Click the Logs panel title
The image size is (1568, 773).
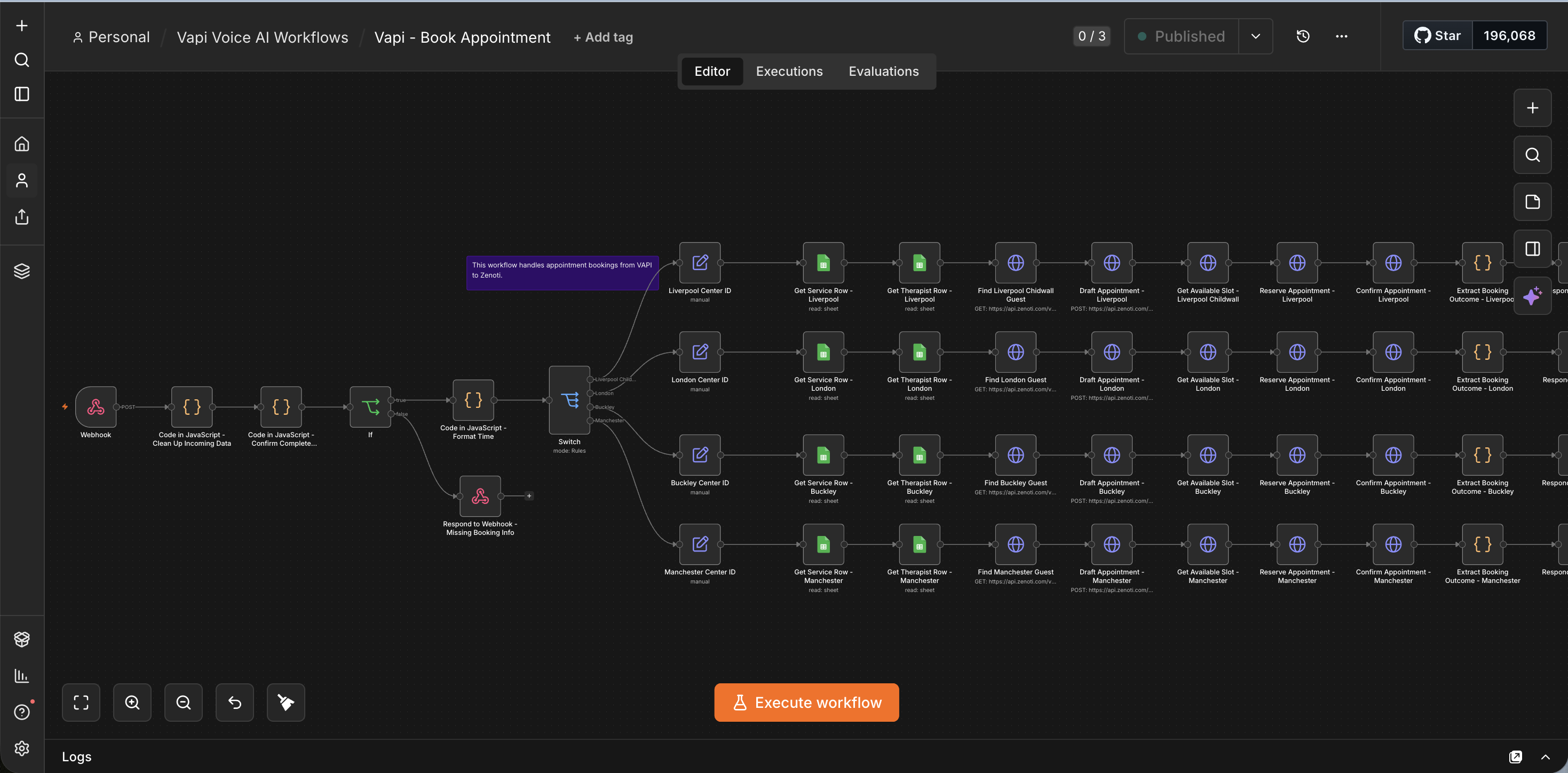coord(77,756)
